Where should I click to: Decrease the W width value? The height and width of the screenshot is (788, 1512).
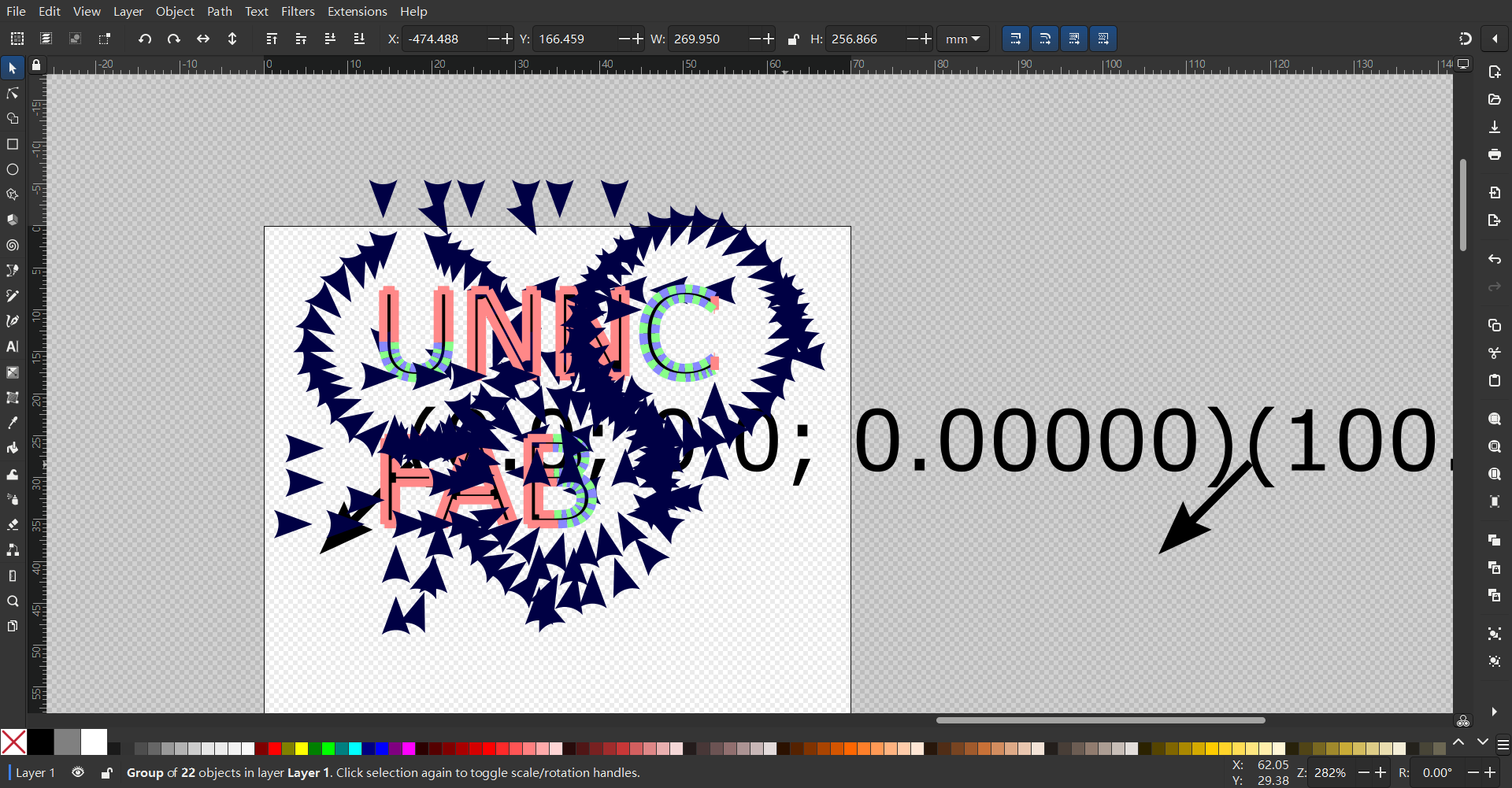755,39
